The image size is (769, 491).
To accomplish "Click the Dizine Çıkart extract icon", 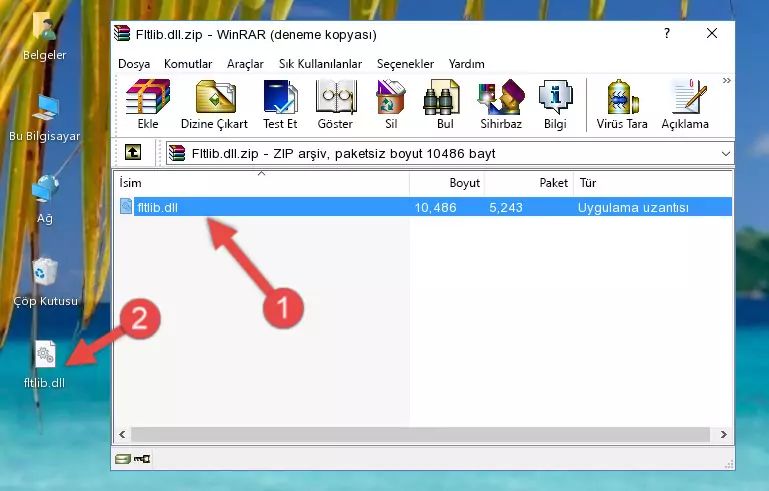I will 214,104.
